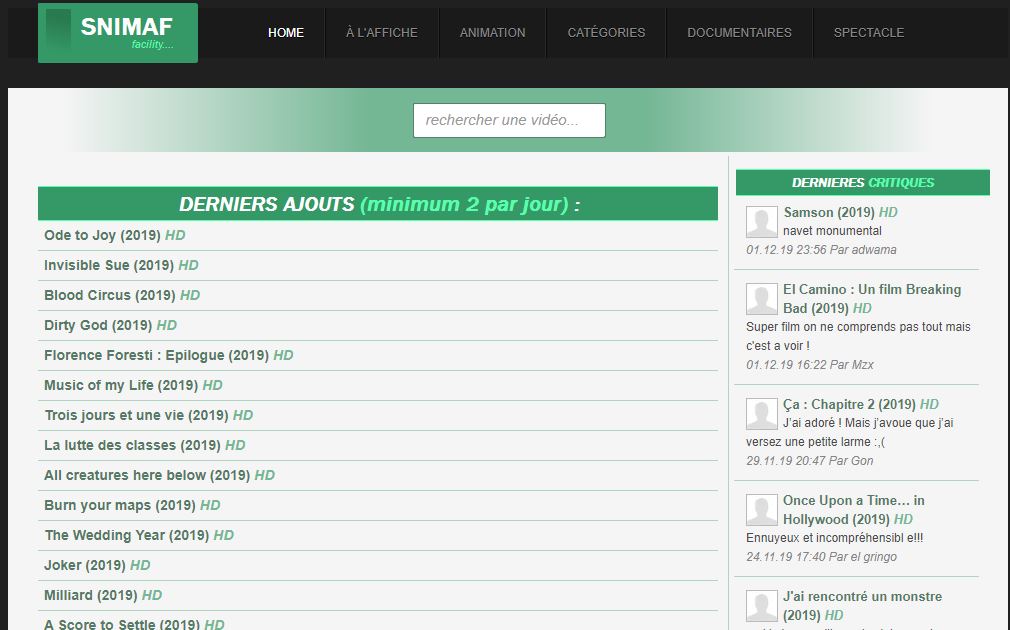The width and height of the screenshot is (1010, 630).
Task: Click avatar next to J'ai rencontré un monstre
Action: point(761,606)
